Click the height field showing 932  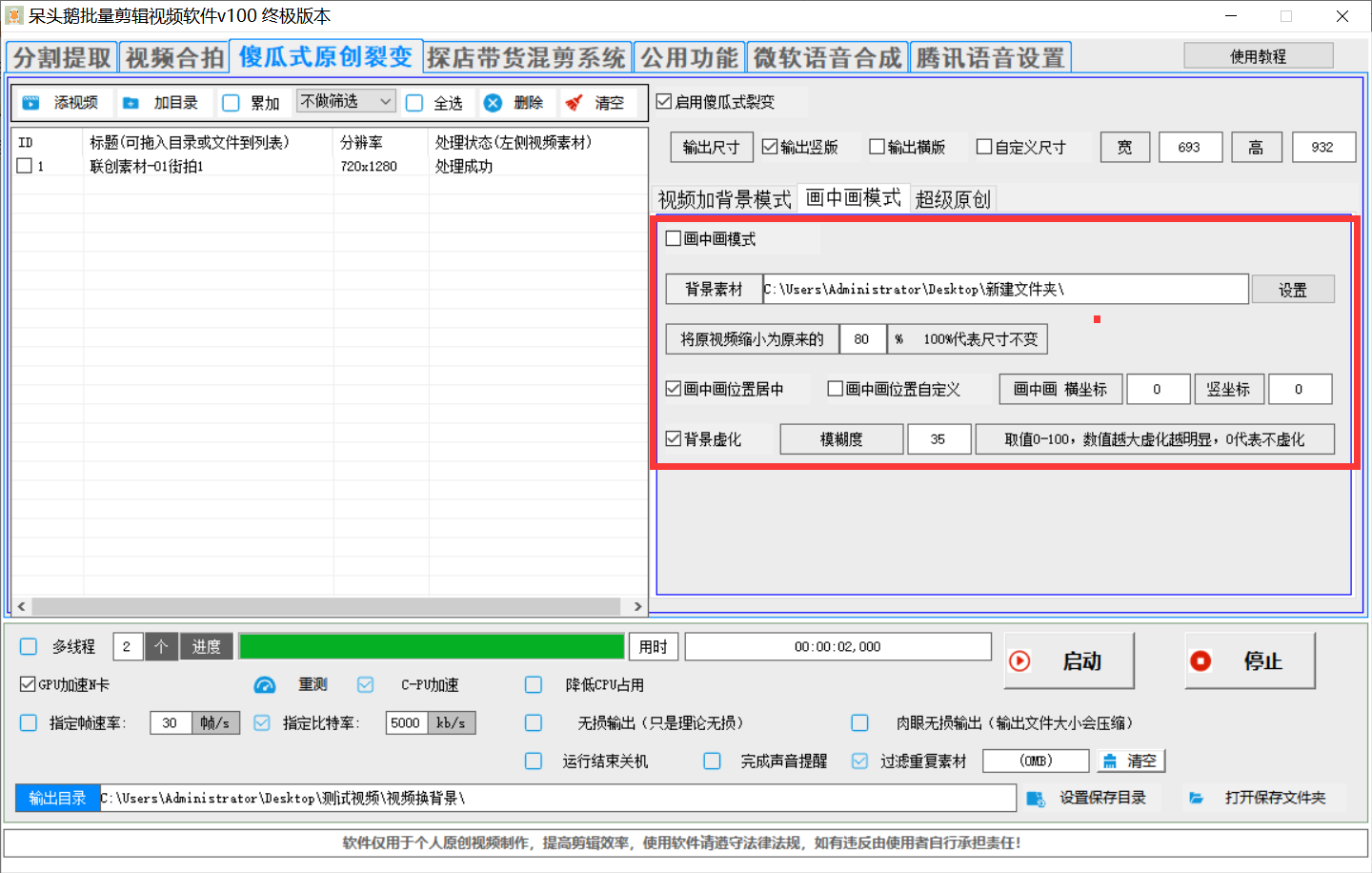tap(1323, 147)
